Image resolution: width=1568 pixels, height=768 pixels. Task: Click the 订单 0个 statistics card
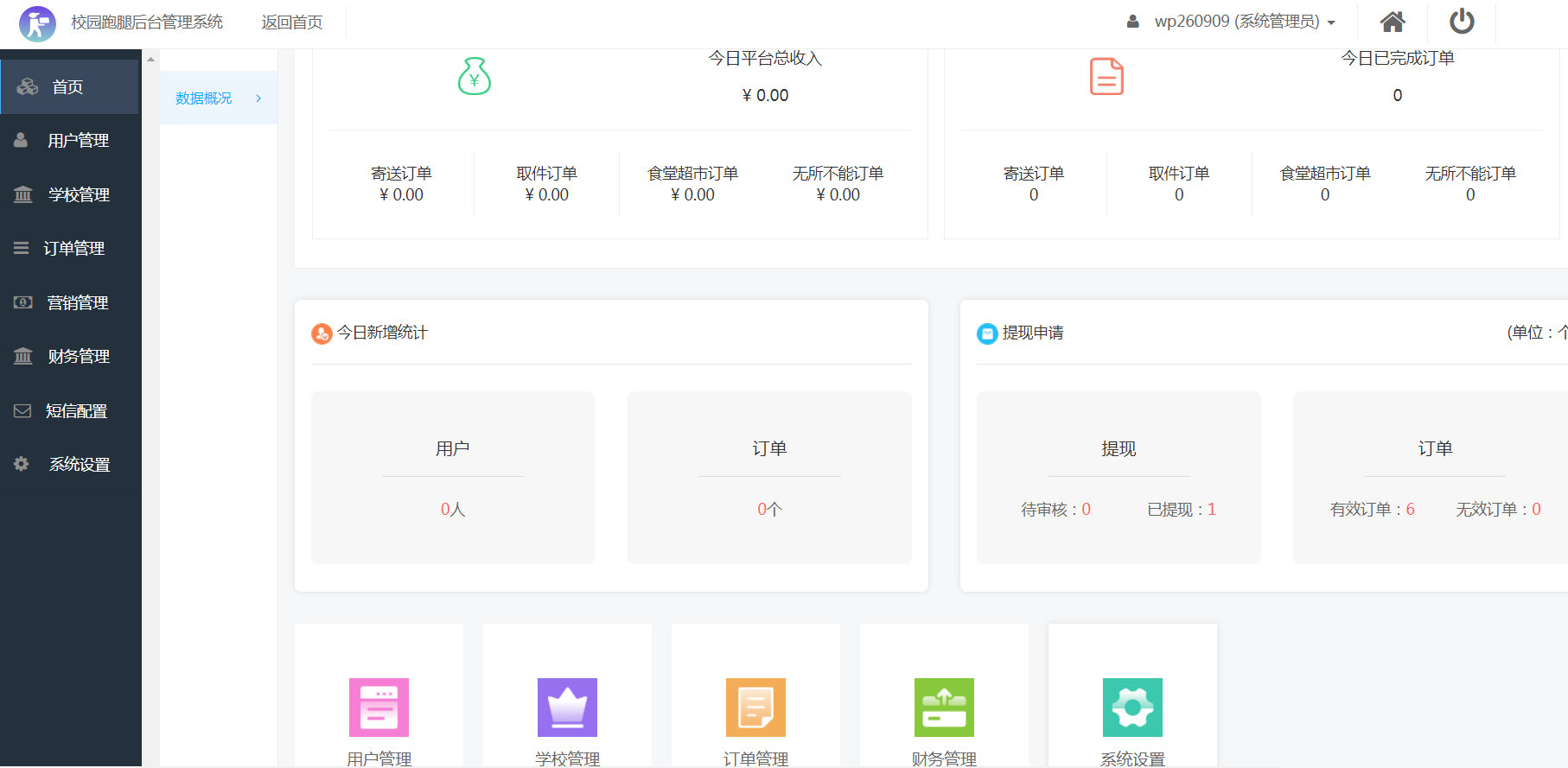[x=769, y=478]
